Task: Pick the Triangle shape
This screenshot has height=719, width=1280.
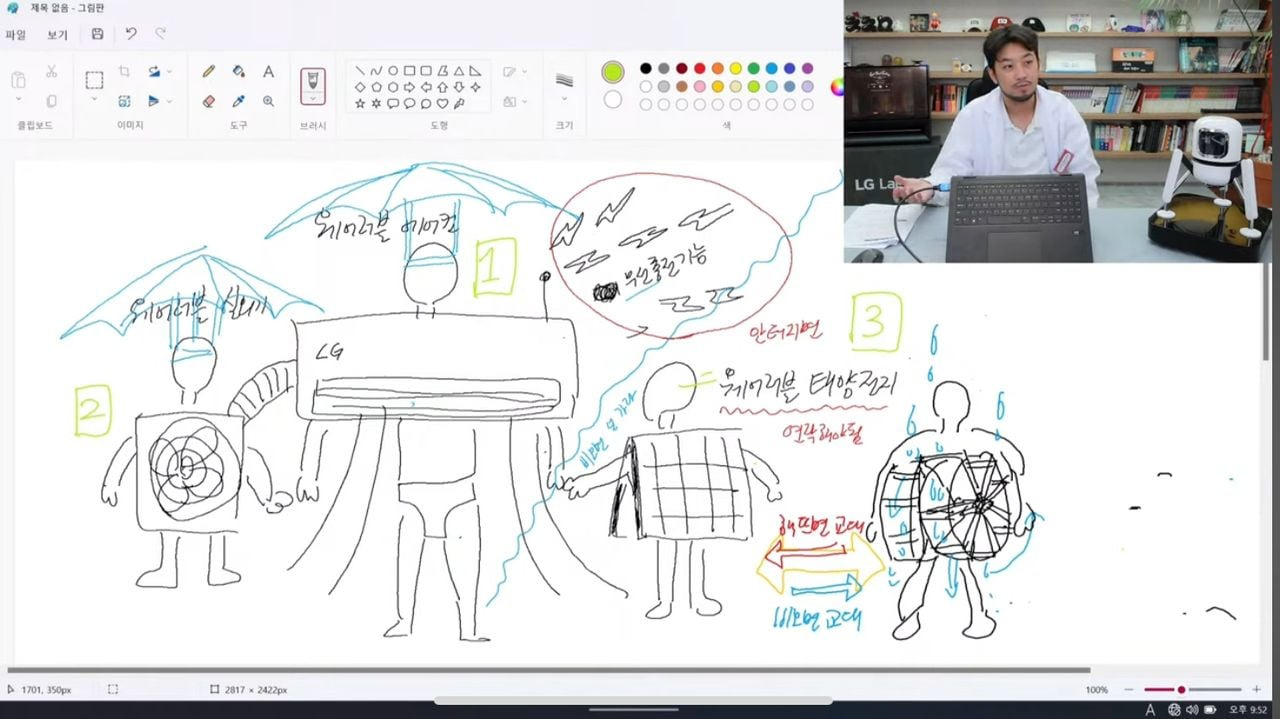Action: pos(459,71)
